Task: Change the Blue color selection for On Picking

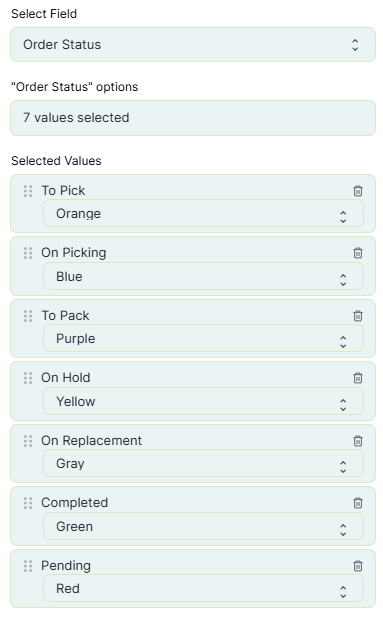Action: tap(203, 276)
